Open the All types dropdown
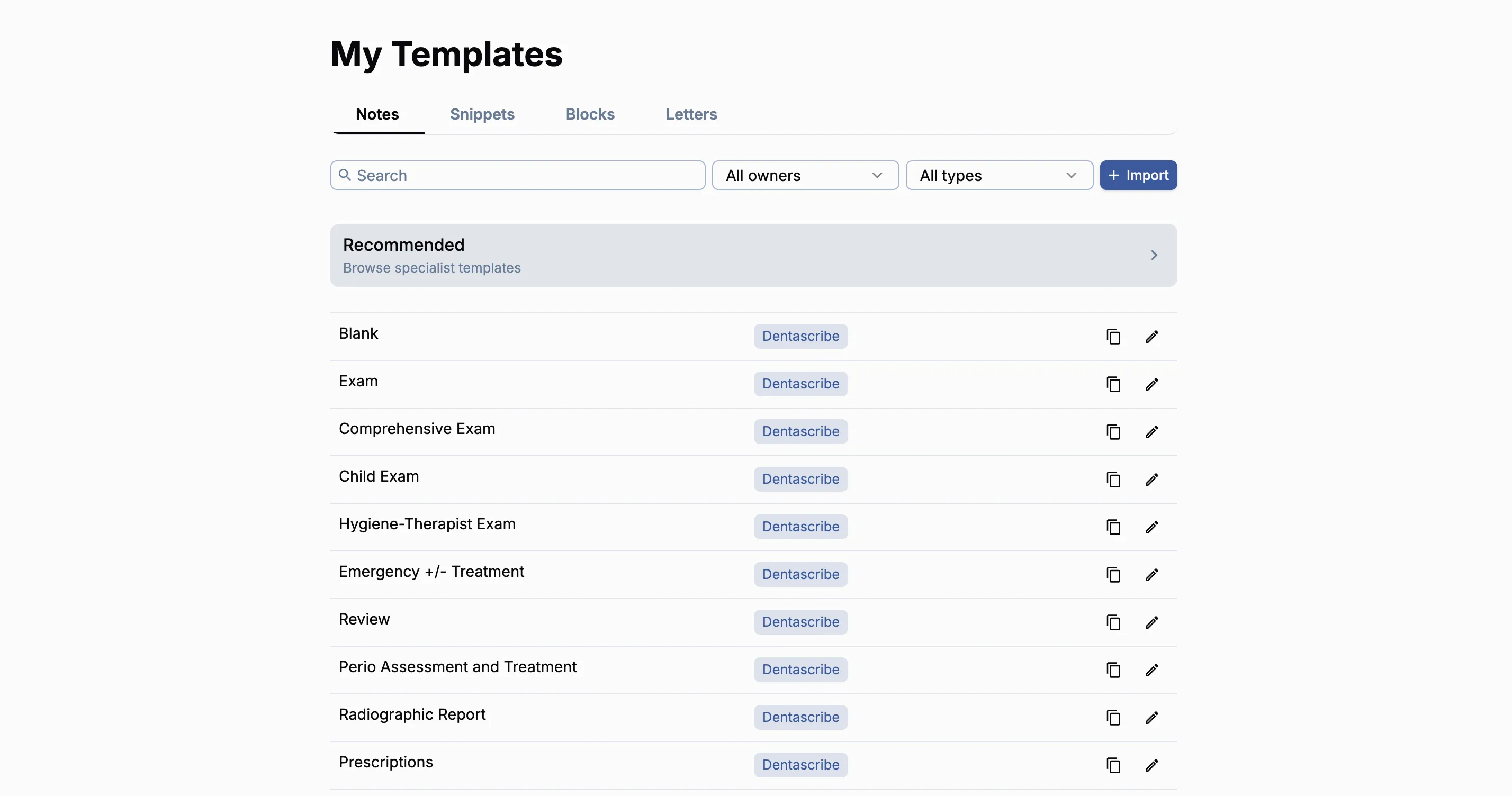 (x=998, y=175)
